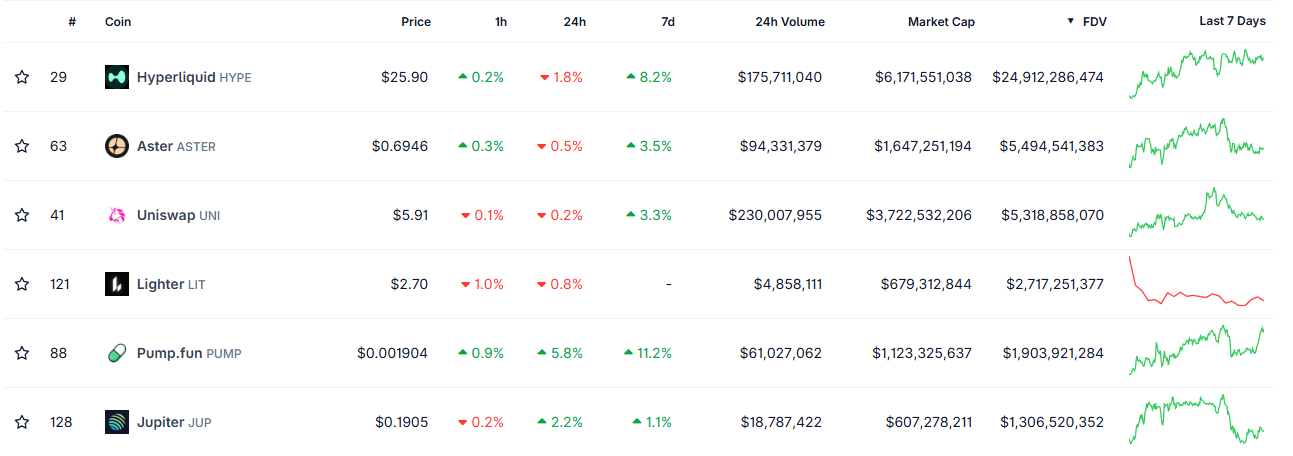This screenshot has width=1293, height=456.
Task: Sort by the 7d change header
Action: tap(667, 21)
